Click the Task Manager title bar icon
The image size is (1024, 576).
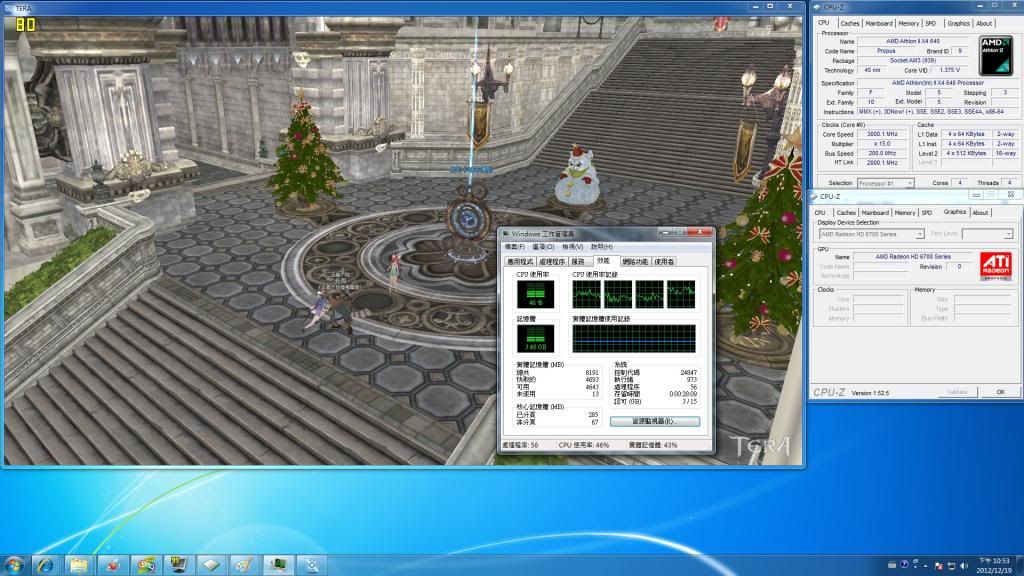point(505,234)
